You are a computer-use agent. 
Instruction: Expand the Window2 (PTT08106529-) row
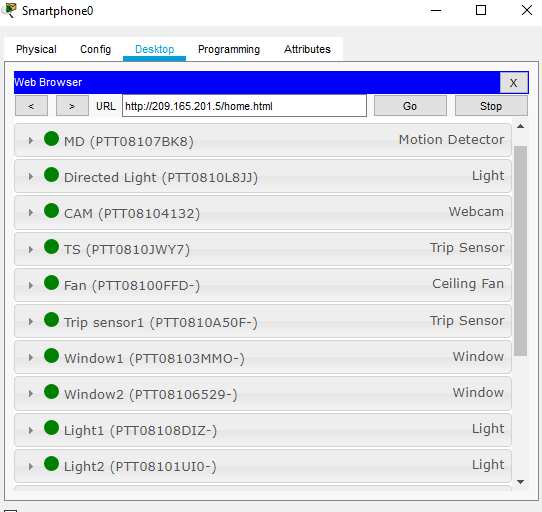point(31,394)
